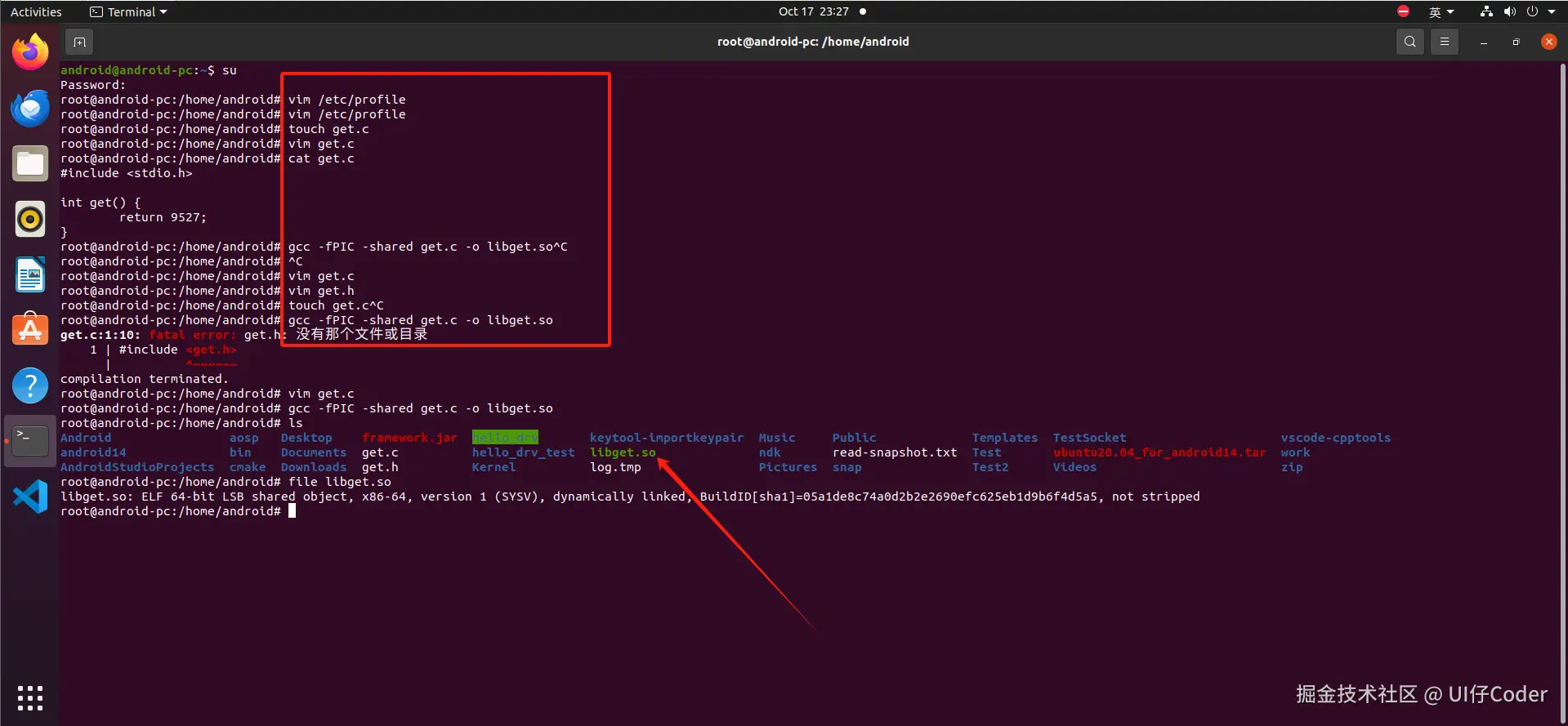
Task: Click the red do-not-disturb tray icon
Action: tap(1403, 11)
